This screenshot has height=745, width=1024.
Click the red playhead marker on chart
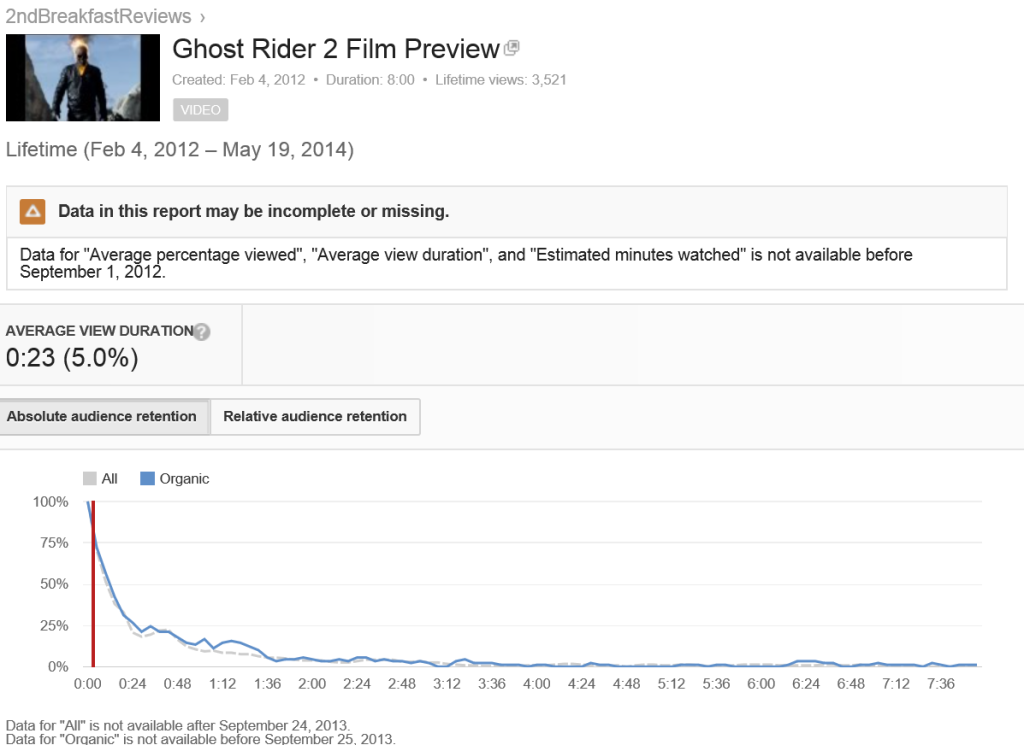pos(93,583)
